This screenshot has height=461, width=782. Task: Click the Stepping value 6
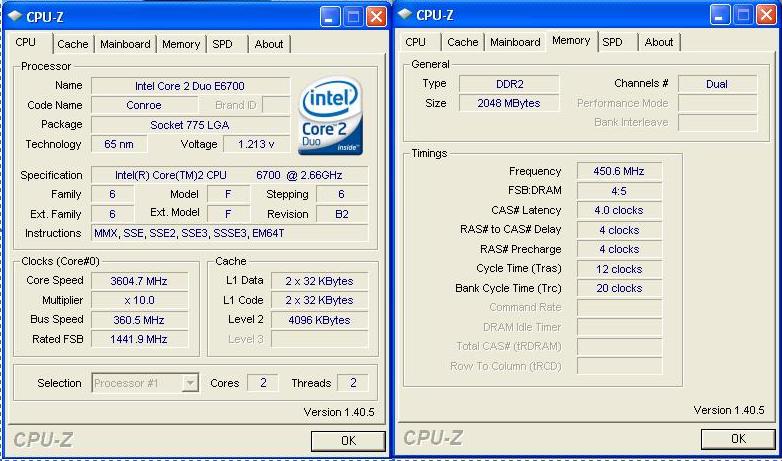pos(342,195)
